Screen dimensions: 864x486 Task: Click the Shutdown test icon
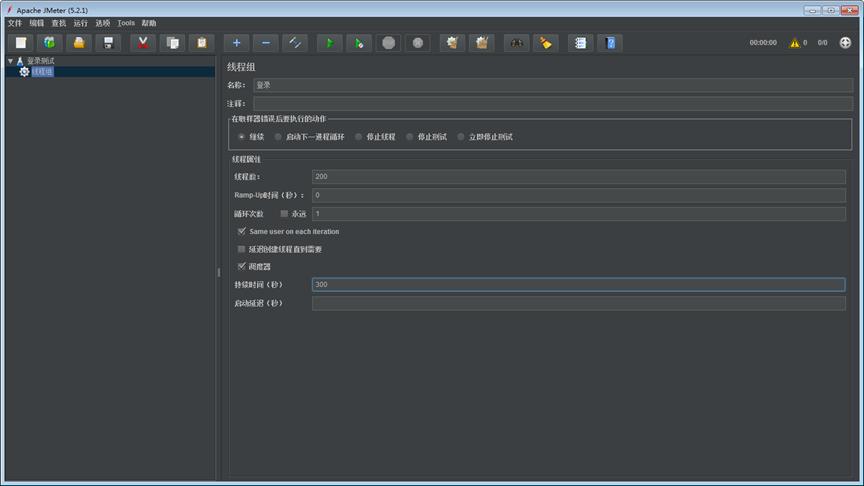[418, 43]
